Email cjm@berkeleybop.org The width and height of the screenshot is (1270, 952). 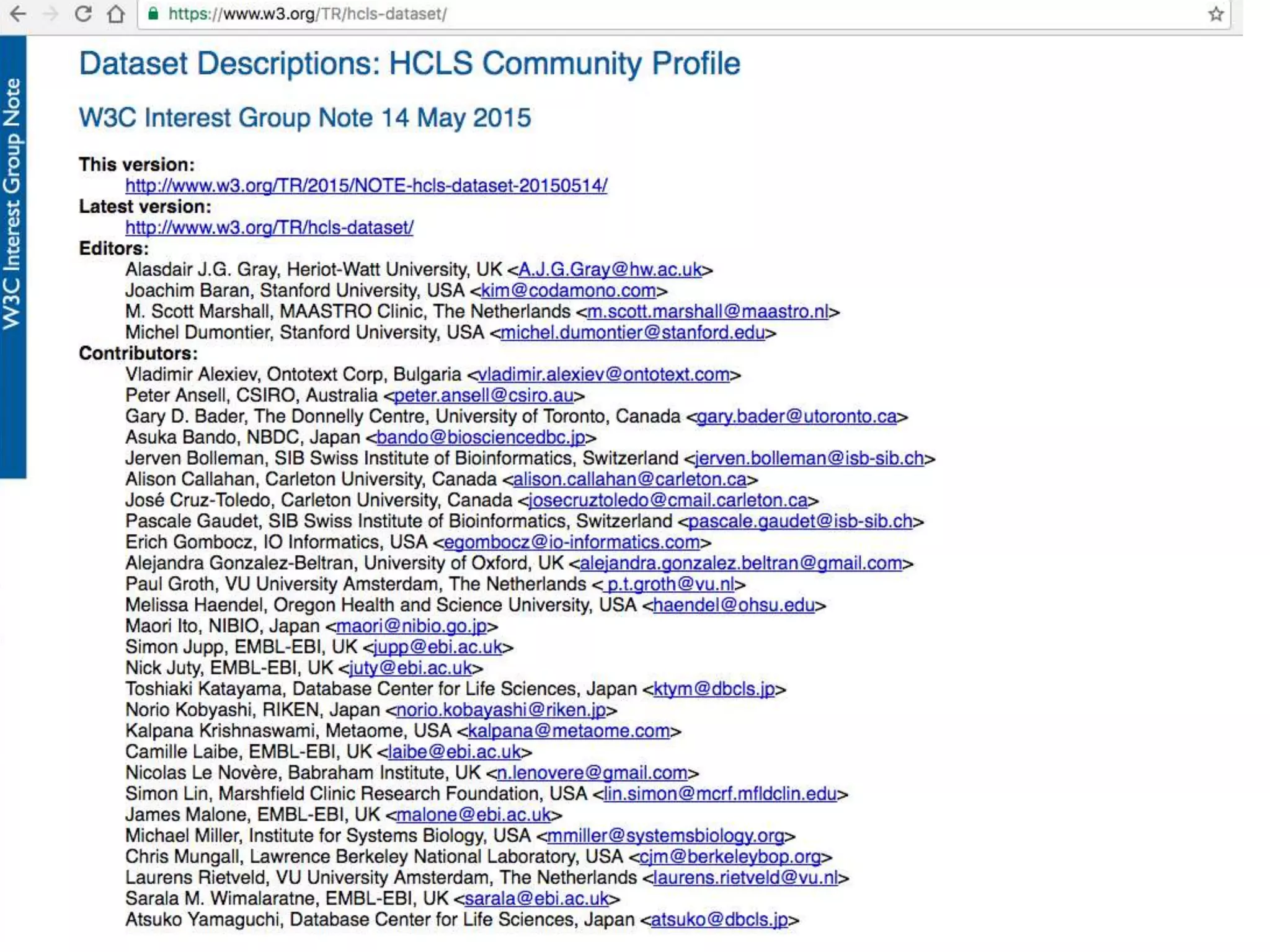click(730, 857)
